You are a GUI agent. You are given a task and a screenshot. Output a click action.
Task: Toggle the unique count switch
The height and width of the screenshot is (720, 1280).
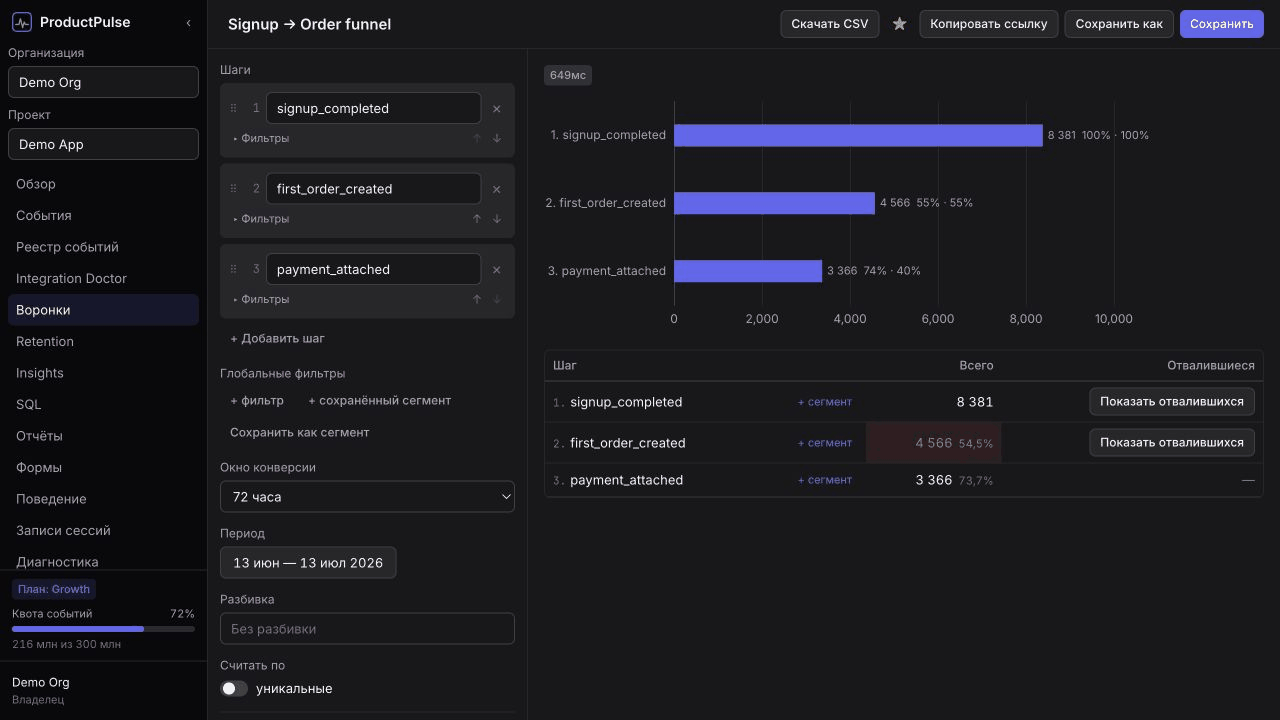234,689
